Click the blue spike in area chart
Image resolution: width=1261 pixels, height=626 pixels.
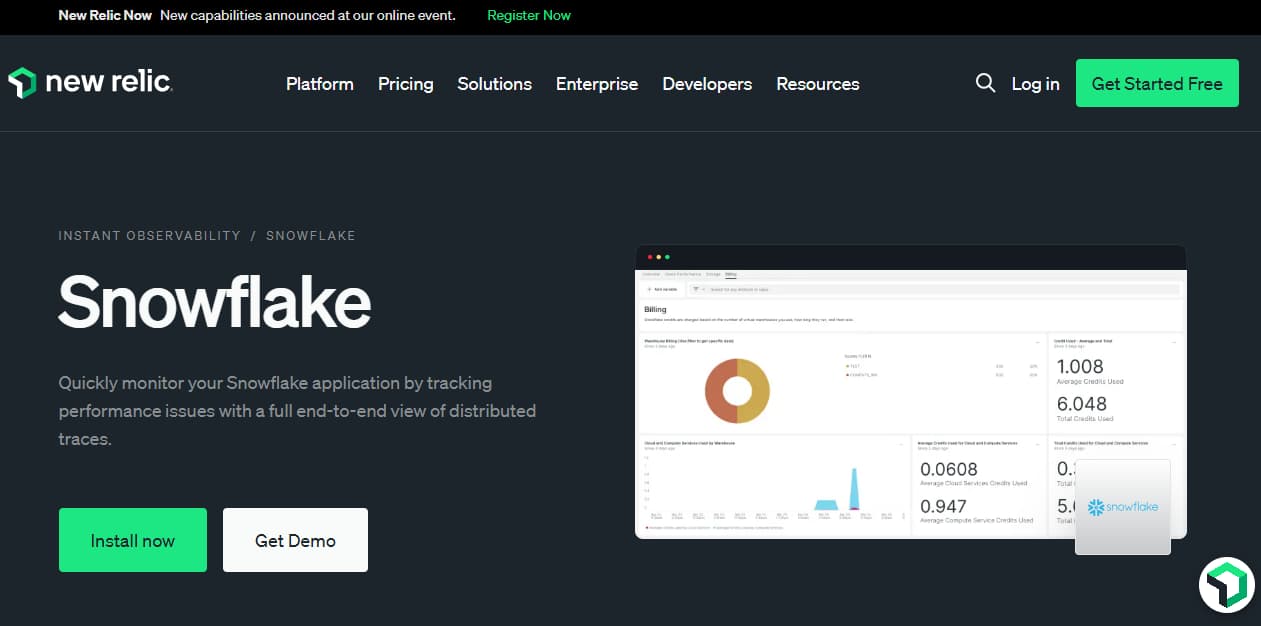coord(854,490)
